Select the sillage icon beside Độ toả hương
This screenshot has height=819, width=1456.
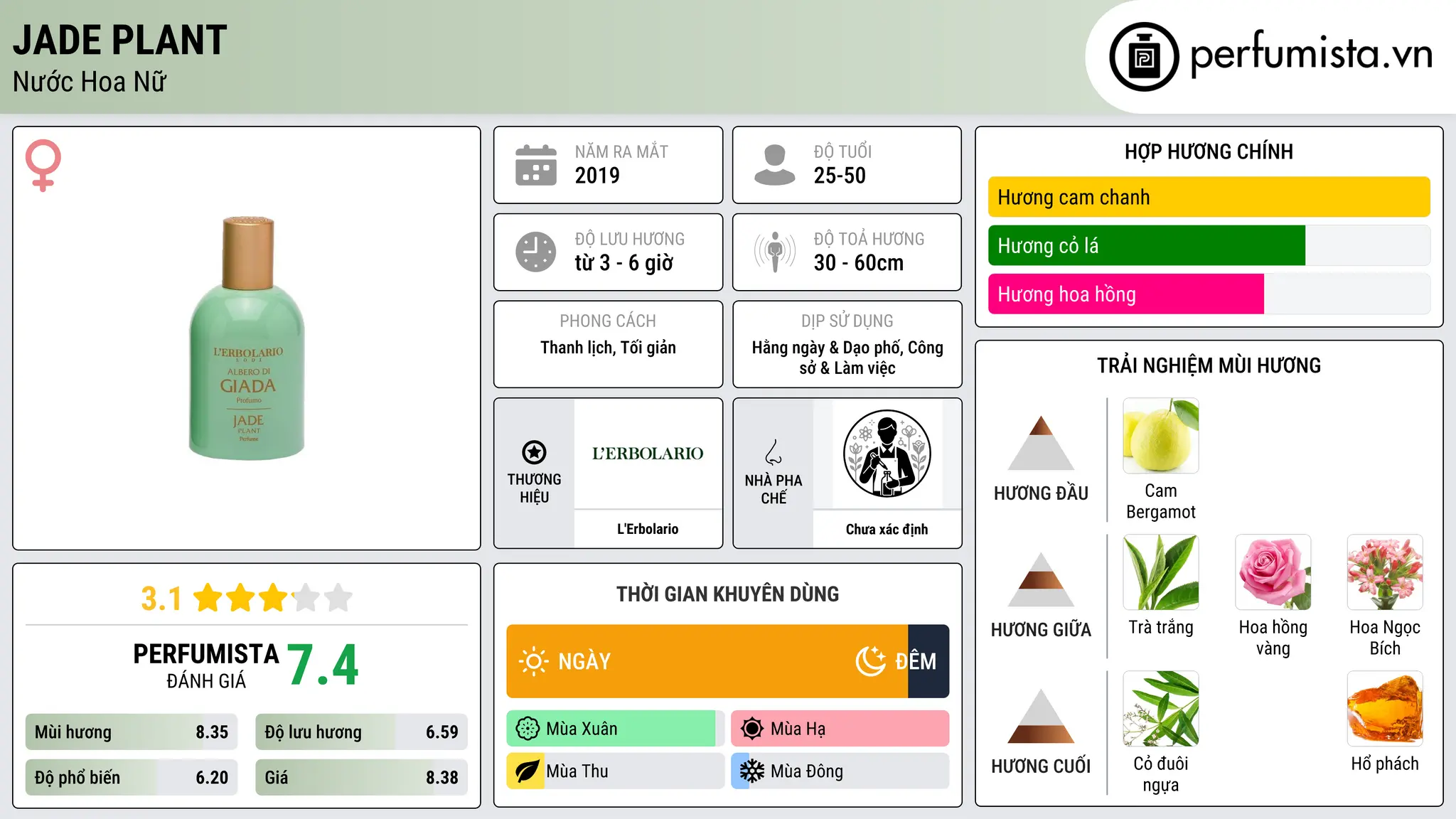(x=774, y=252)
